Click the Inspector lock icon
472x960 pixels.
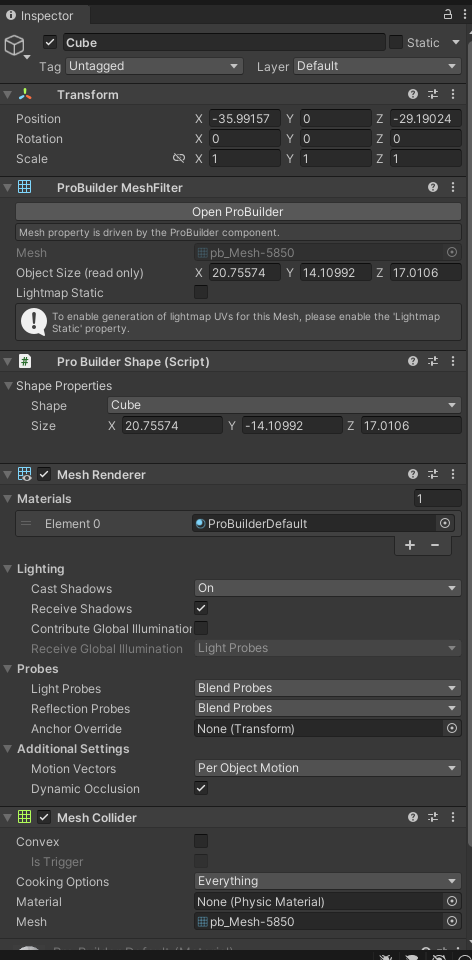448,15
